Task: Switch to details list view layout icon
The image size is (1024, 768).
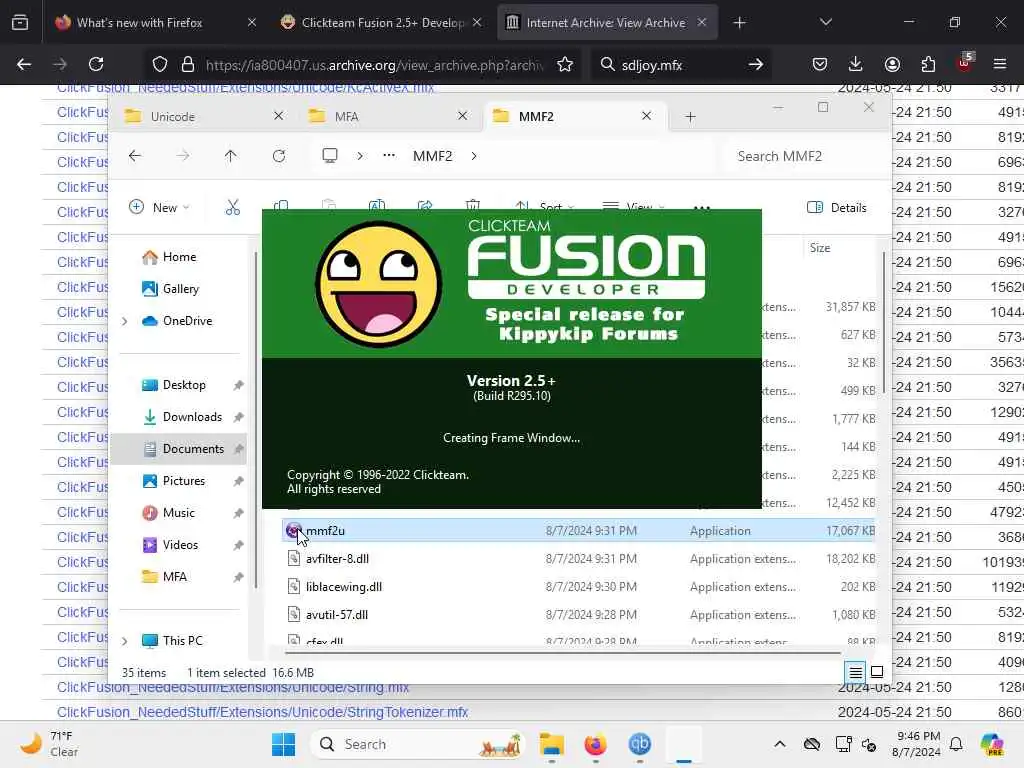Action: point(855,672)
